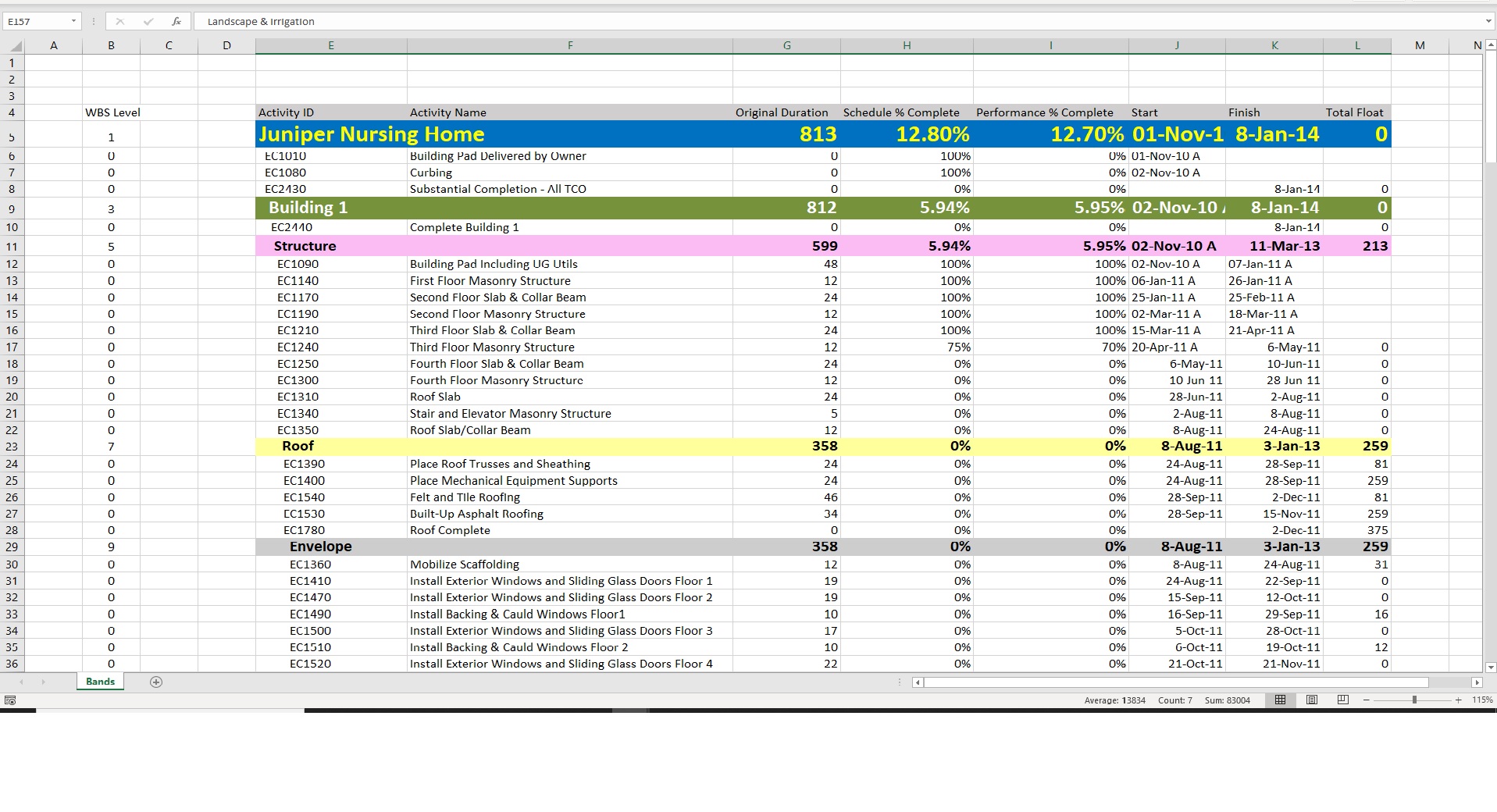
Task: Click the Zoom Out minus icon
Action: pyautogui.click(x=1367, y=700)
